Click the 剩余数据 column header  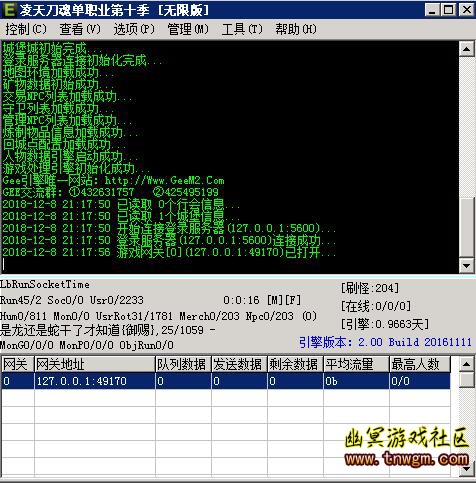pos(295,364)
